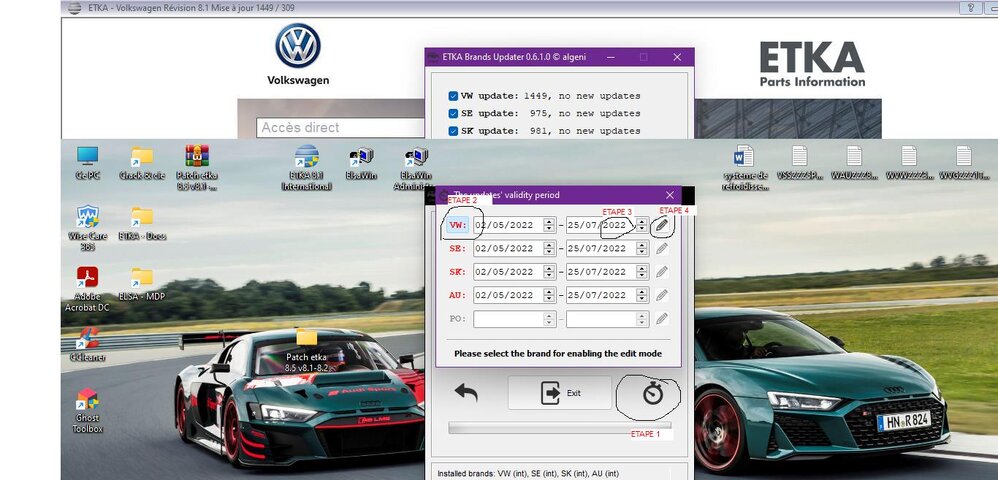Open the Ce PC desktop icon
This screenshot has height=480, width=998.
point(87,163)
